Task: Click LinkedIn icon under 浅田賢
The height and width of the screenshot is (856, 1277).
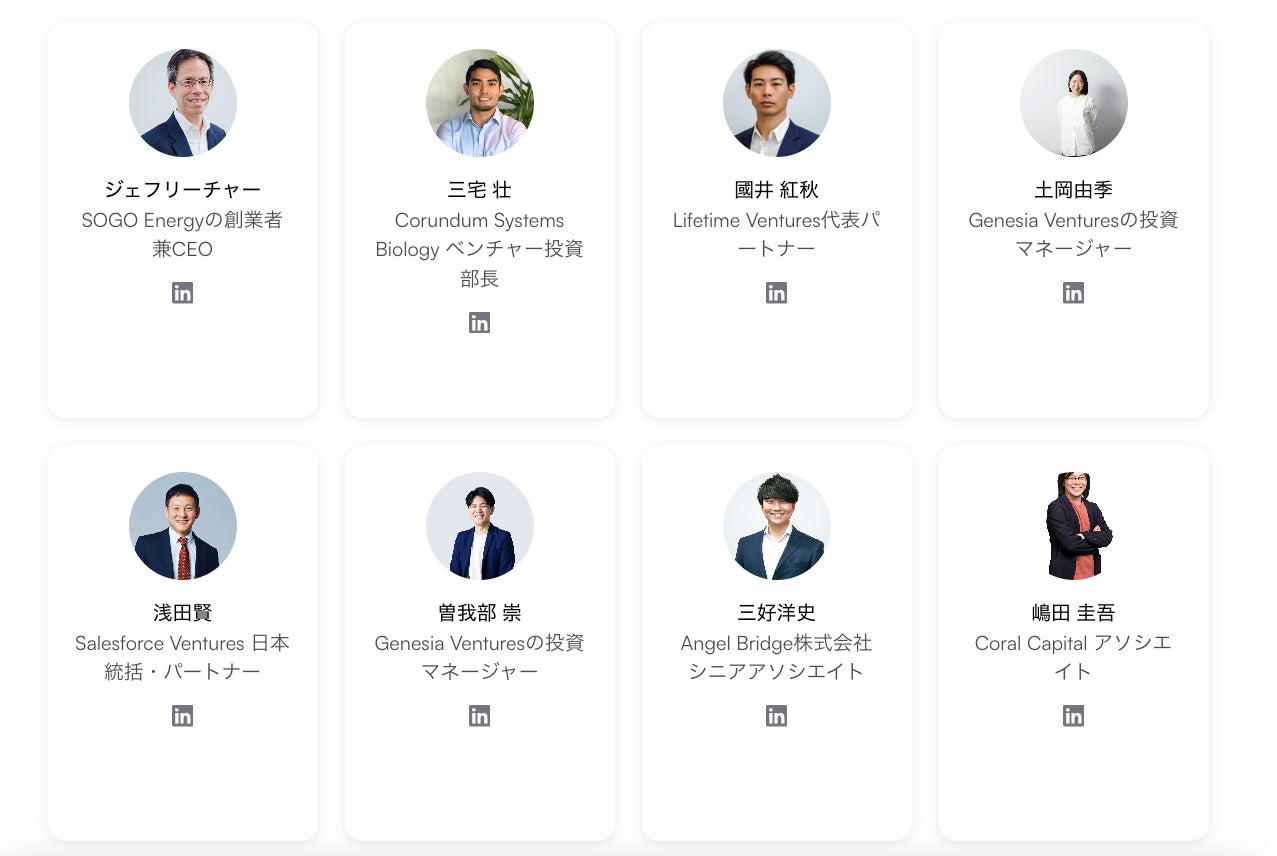Action: click(182, 716)
